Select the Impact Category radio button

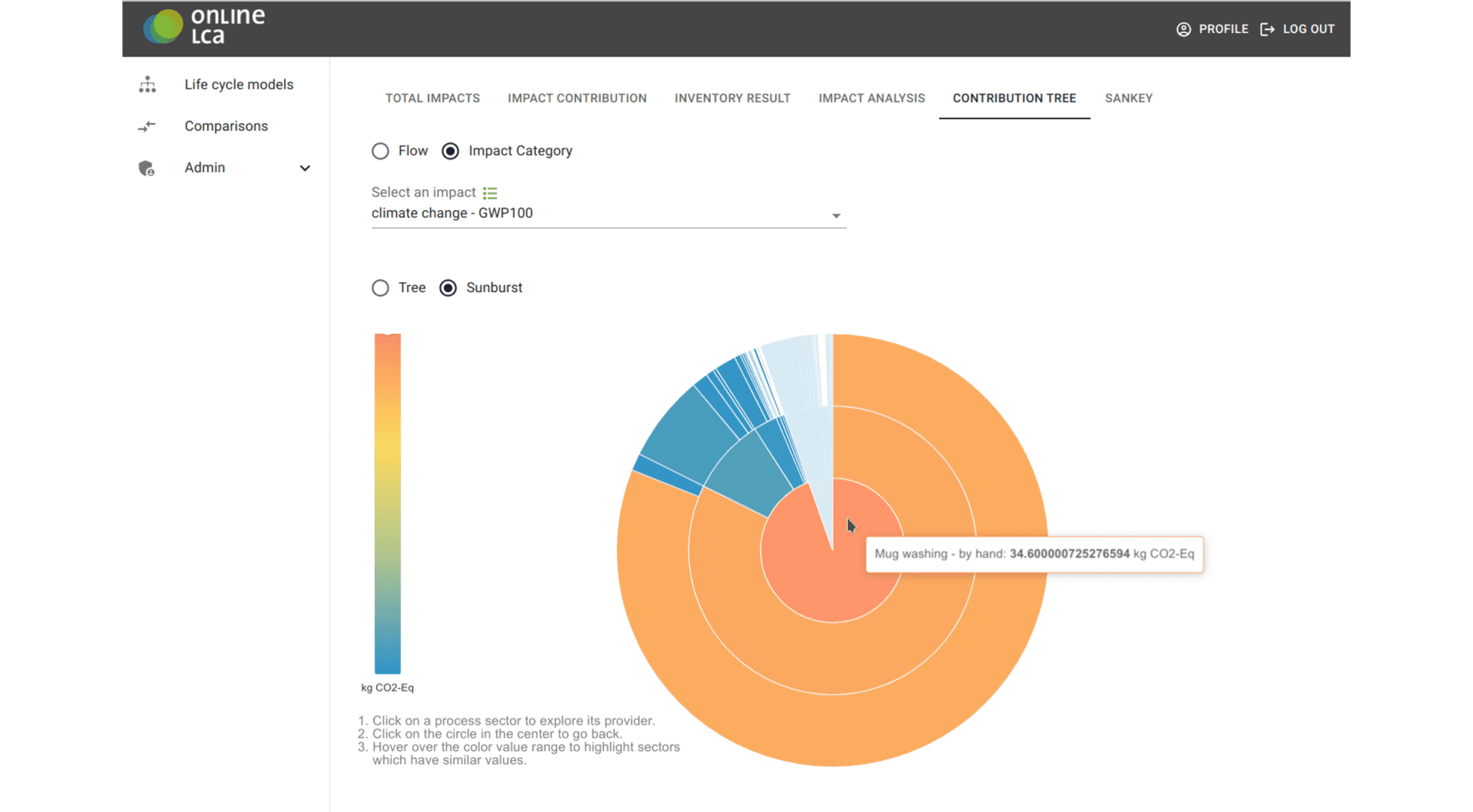(450, 151)
